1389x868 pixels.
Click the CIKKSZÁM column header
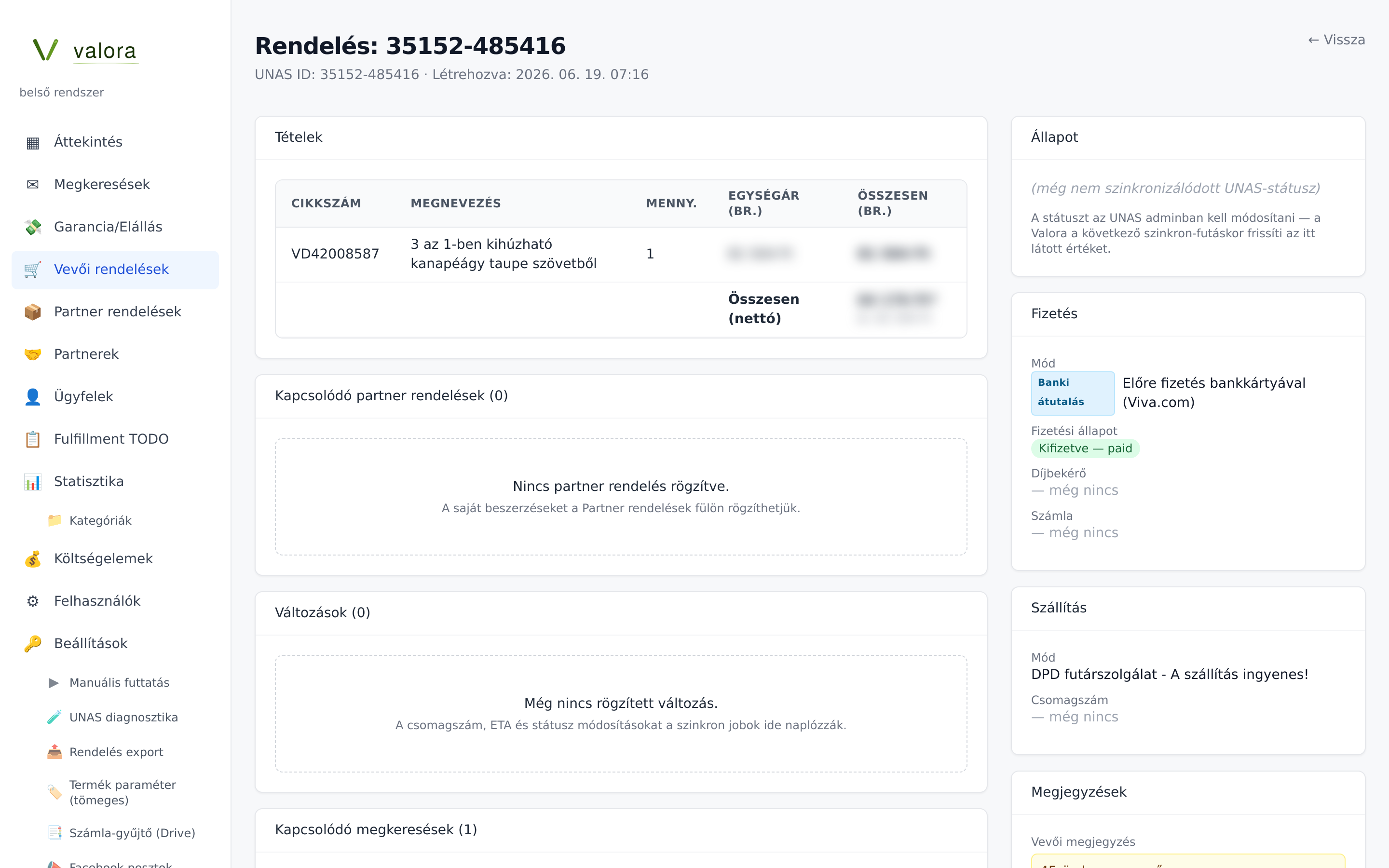pyautogui.click(x=326, y=203)
